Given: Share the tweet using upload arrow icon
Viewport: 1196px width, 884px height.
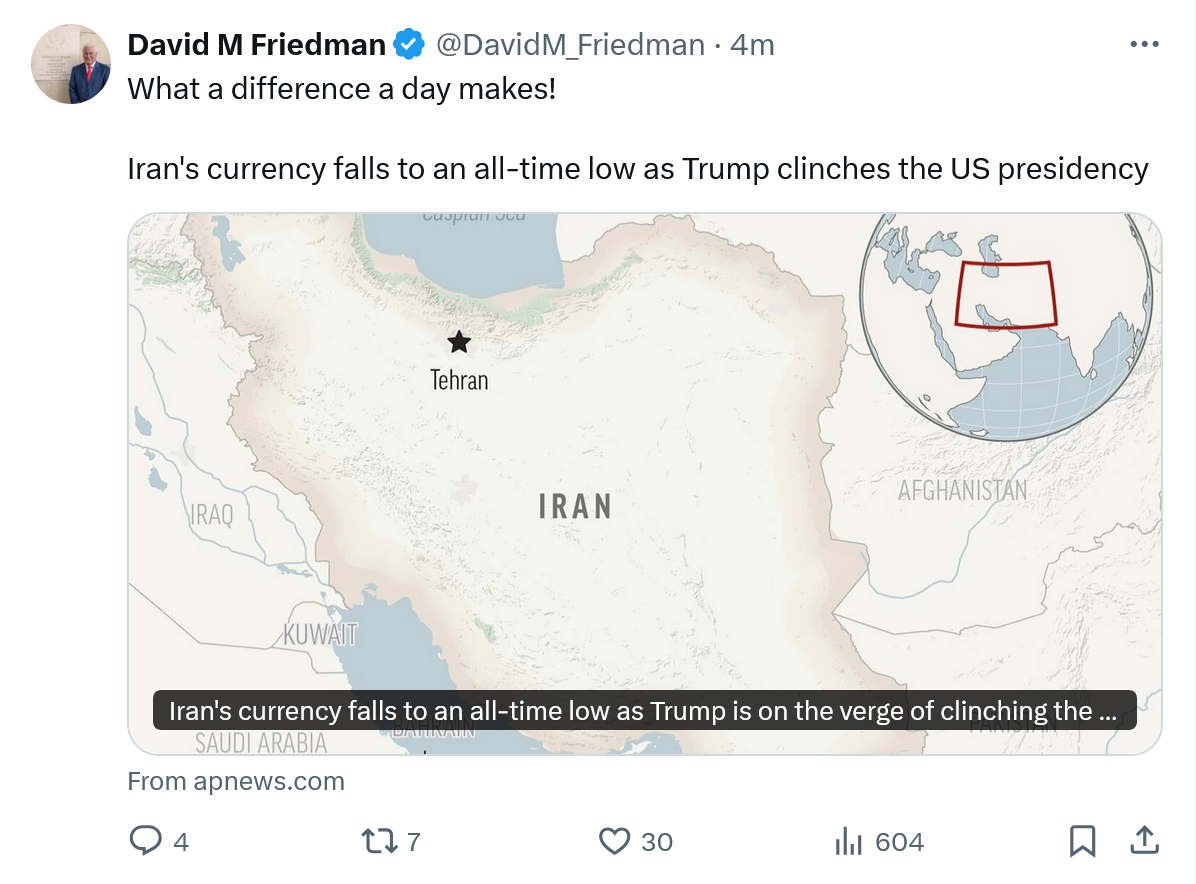Looking at the screenshot, I should (x=1144, y=841).
